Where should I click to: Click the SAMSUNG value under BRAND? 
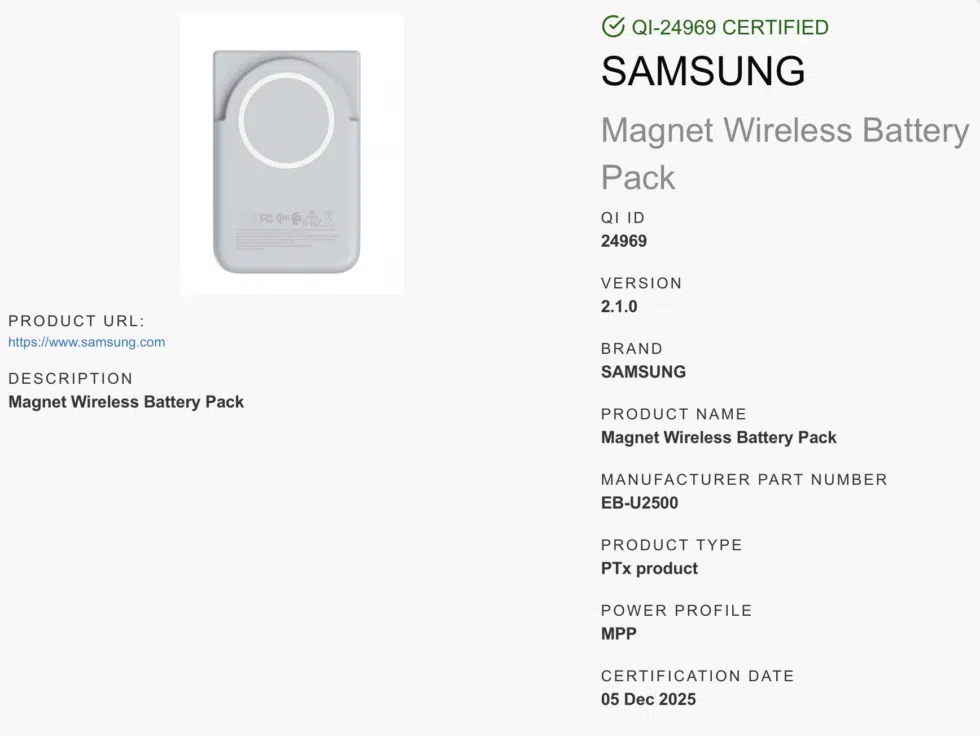point(643,372)
